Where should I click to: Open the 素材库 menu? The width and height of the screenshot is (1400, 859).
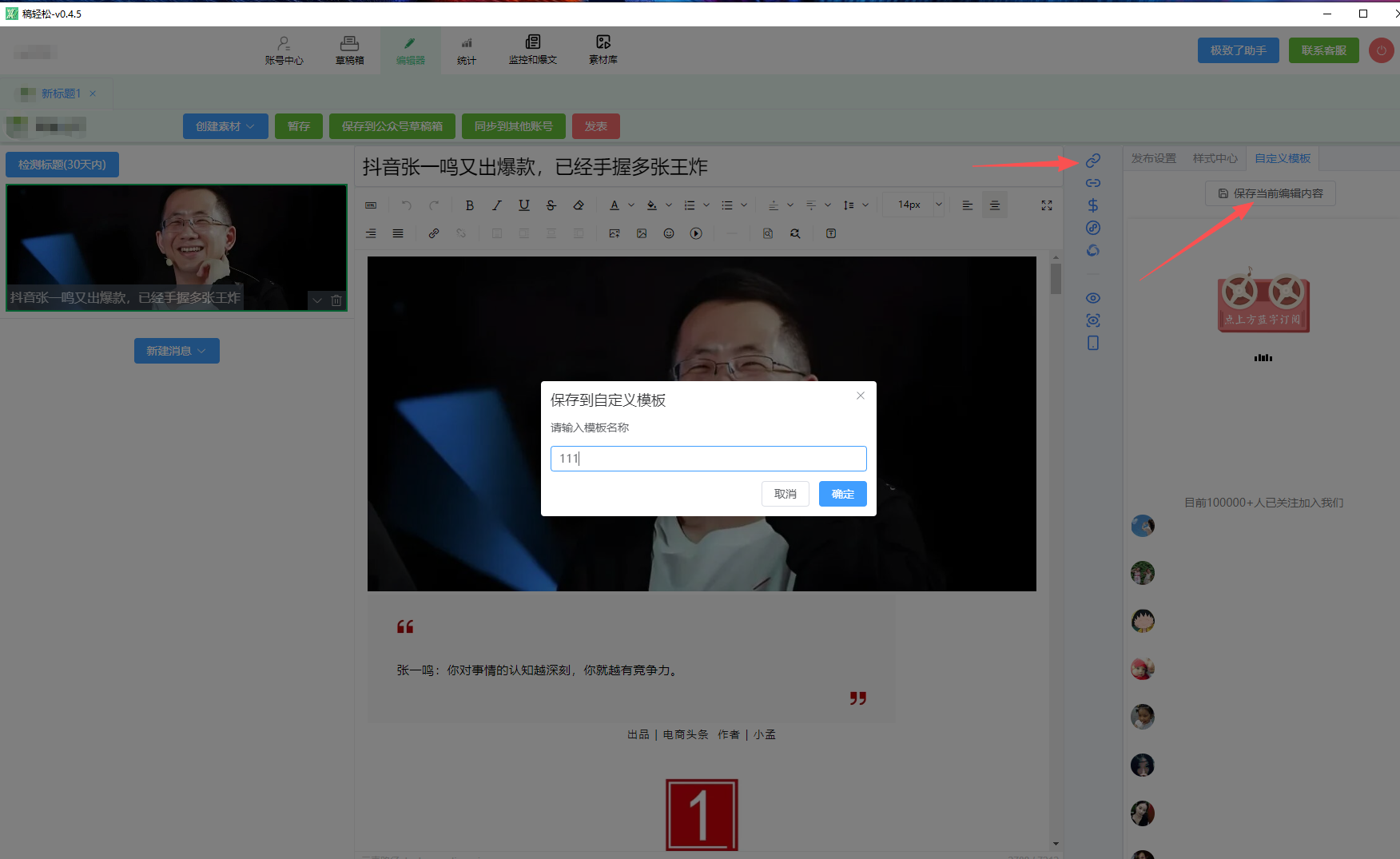(x=603, y=50)
